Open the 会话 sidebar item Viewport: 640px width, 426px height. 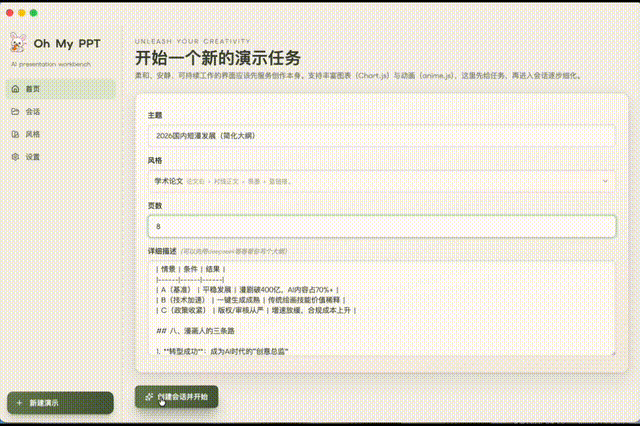coord(60,111)
